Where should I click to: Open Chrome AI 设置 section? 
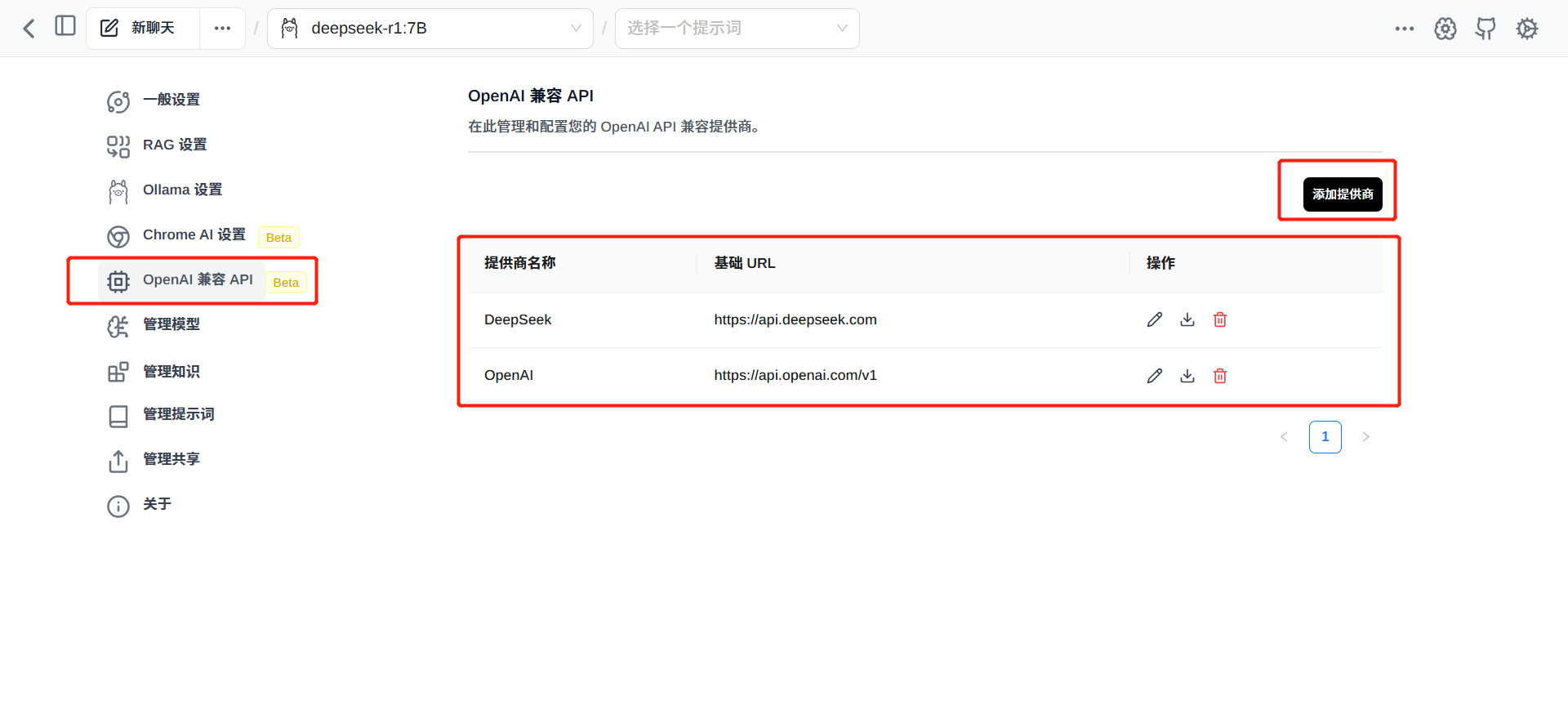(194, 234)
